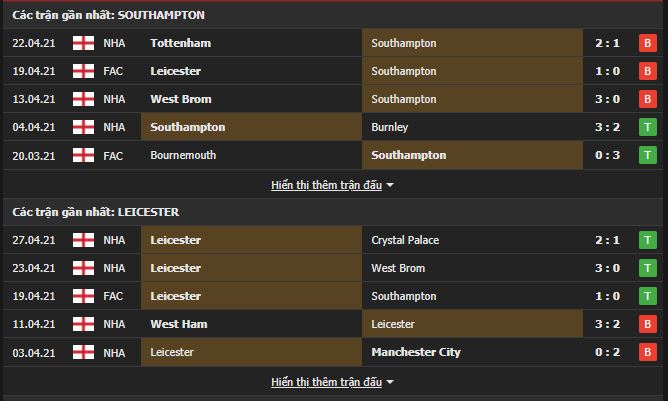Select the West Ham team name
This screenshot has width=668, height=401.
coord(179,324)
